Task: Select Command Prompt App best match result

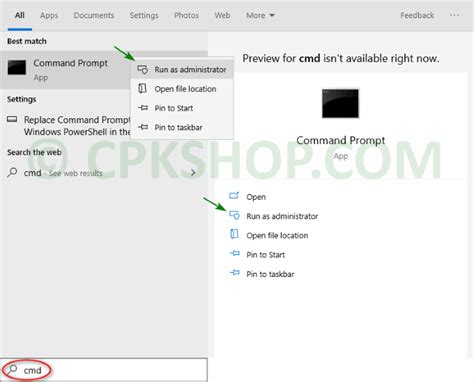Action: click(65, 70)
